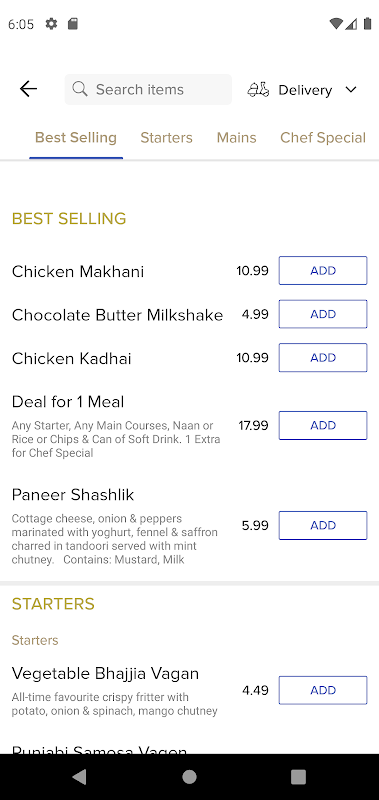Image resolution: width=379 pixels, height=800 pixels.
Task: Tap Android home circle button
Action: pos(189,777)
